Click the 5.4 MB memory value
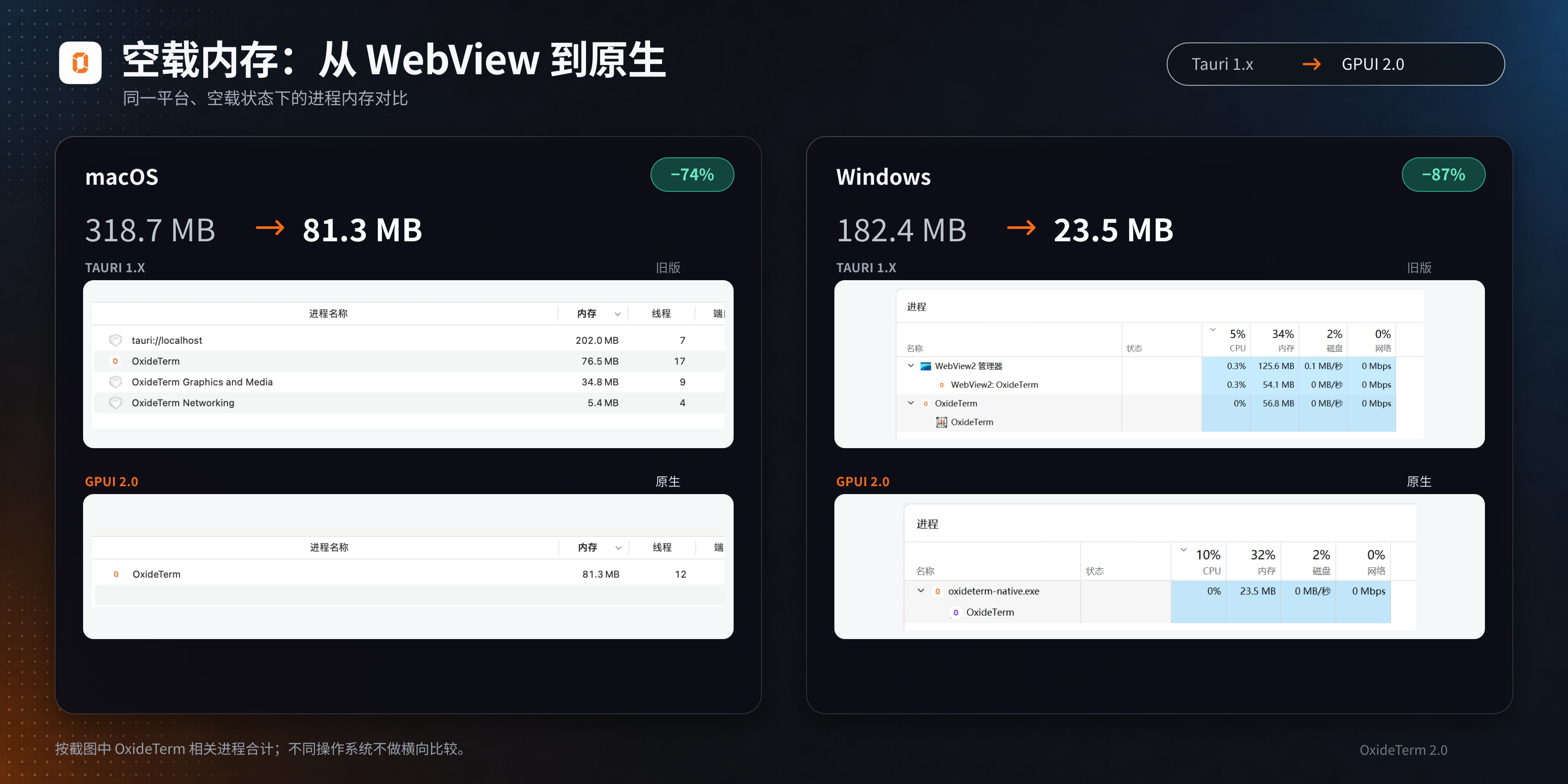The width and height of the screenshot is (1568, 784). (x=603, y=402)
